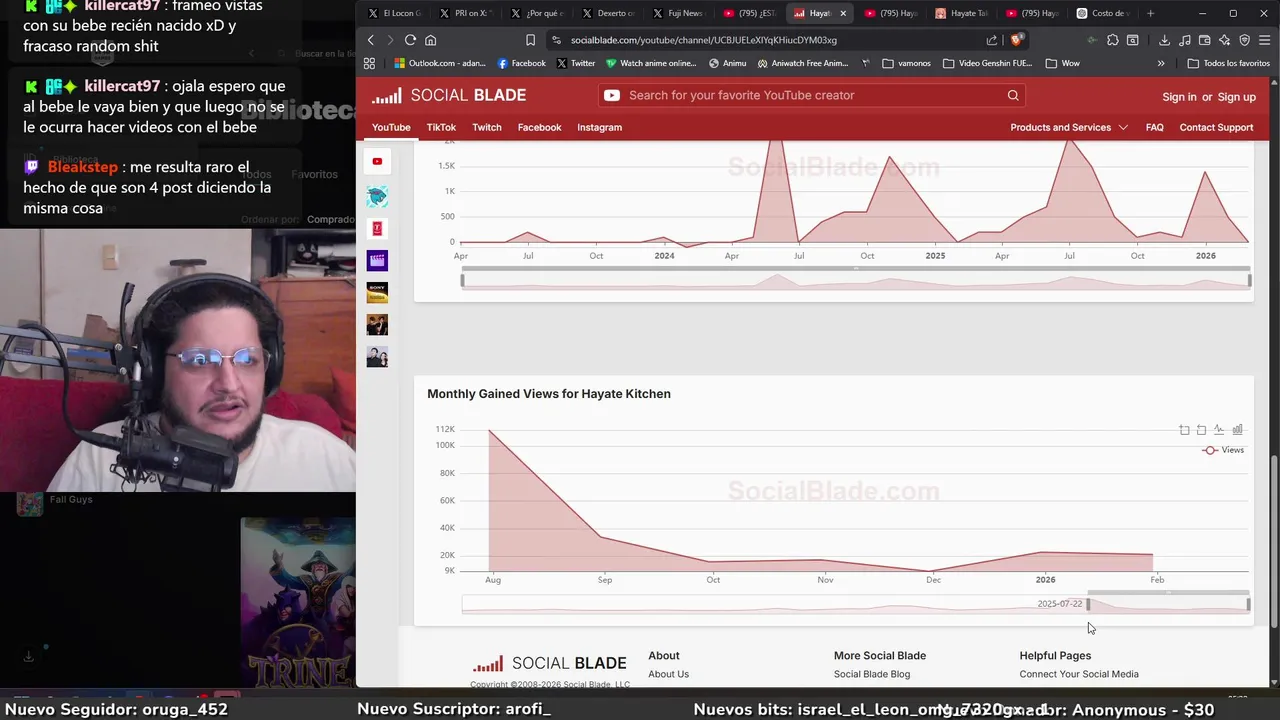Click the browser address bar URL

(704, 40)
